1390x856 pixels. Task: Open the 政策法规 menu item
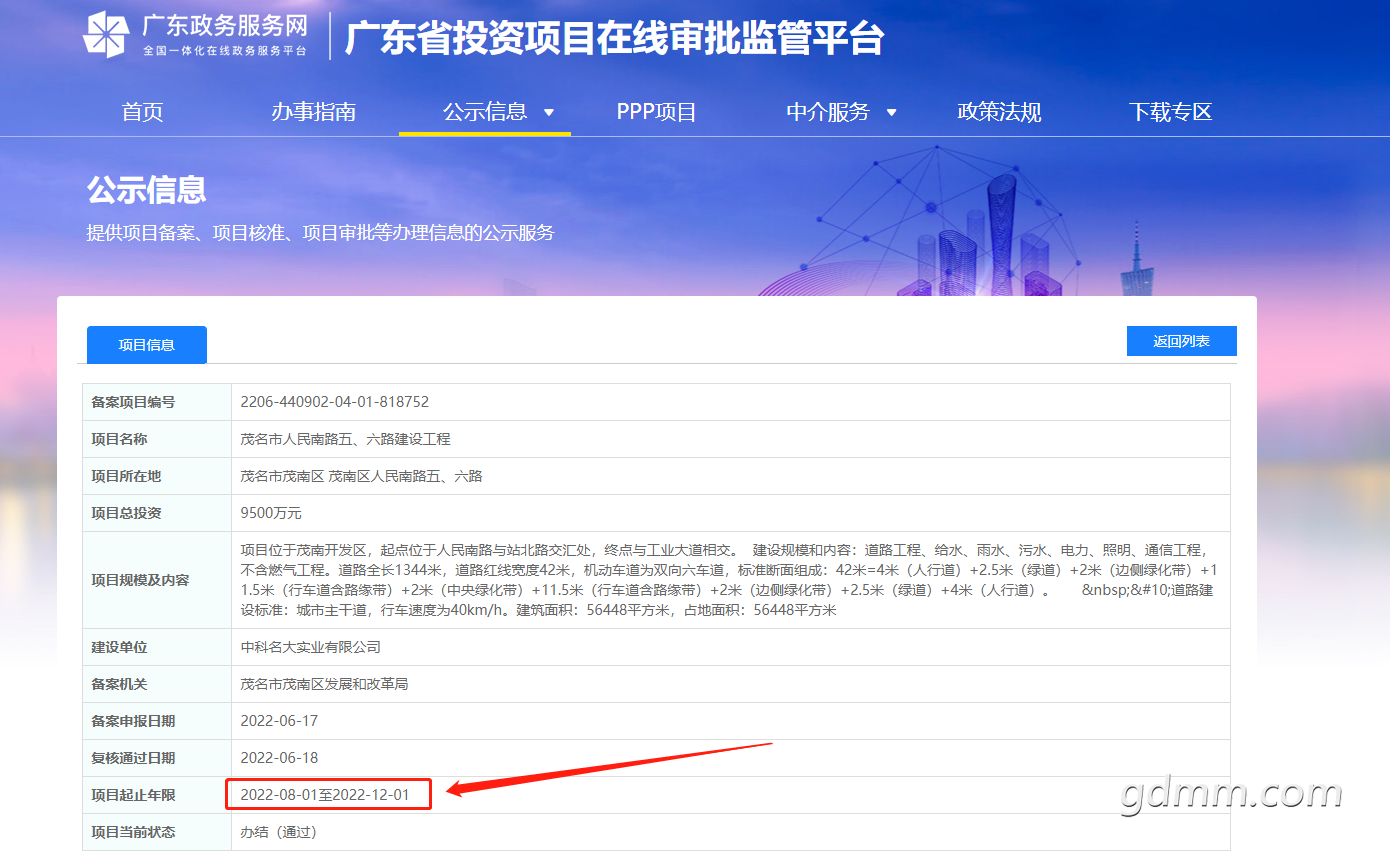[999, 112]
